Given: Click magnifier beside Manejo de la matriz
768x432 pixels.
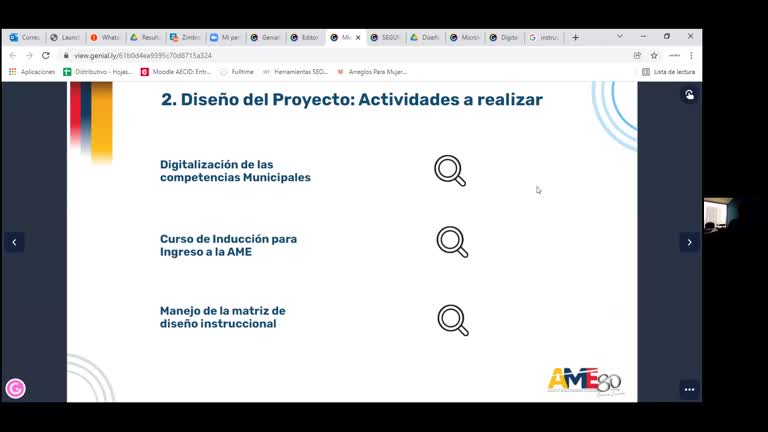Looking at the screenshot, I should (453, 320).
